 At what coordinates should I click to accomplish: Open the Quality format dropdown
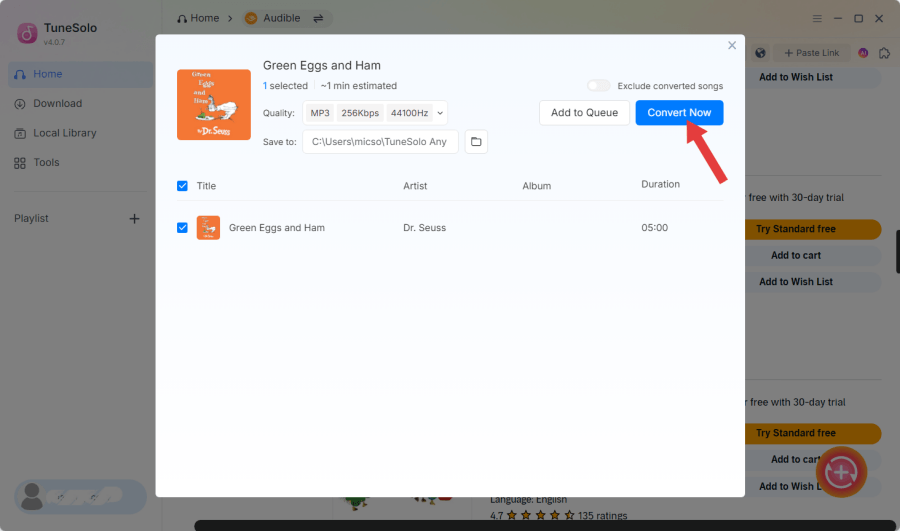click(440, 113)
